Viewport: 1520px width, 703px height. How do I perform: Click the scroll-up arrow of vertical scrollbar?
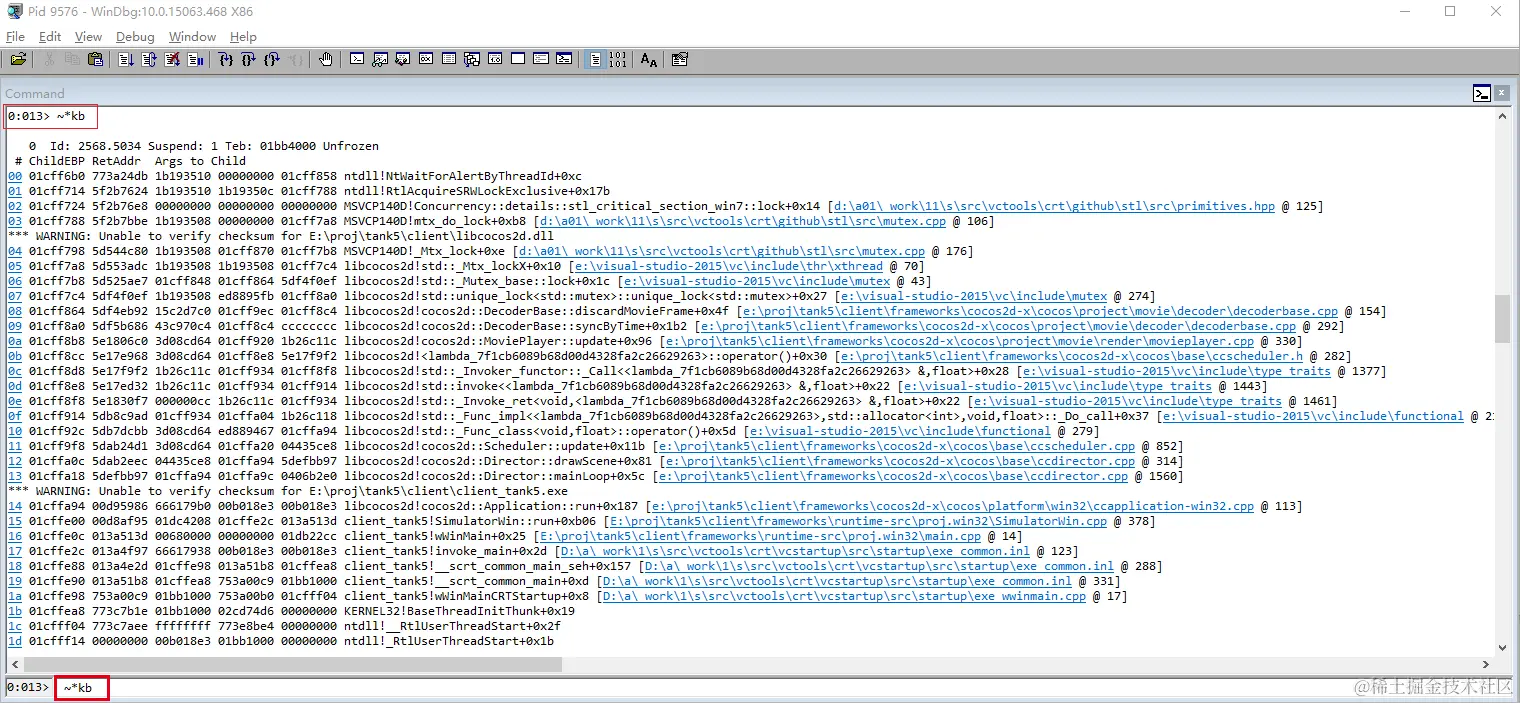point(1502,115)
